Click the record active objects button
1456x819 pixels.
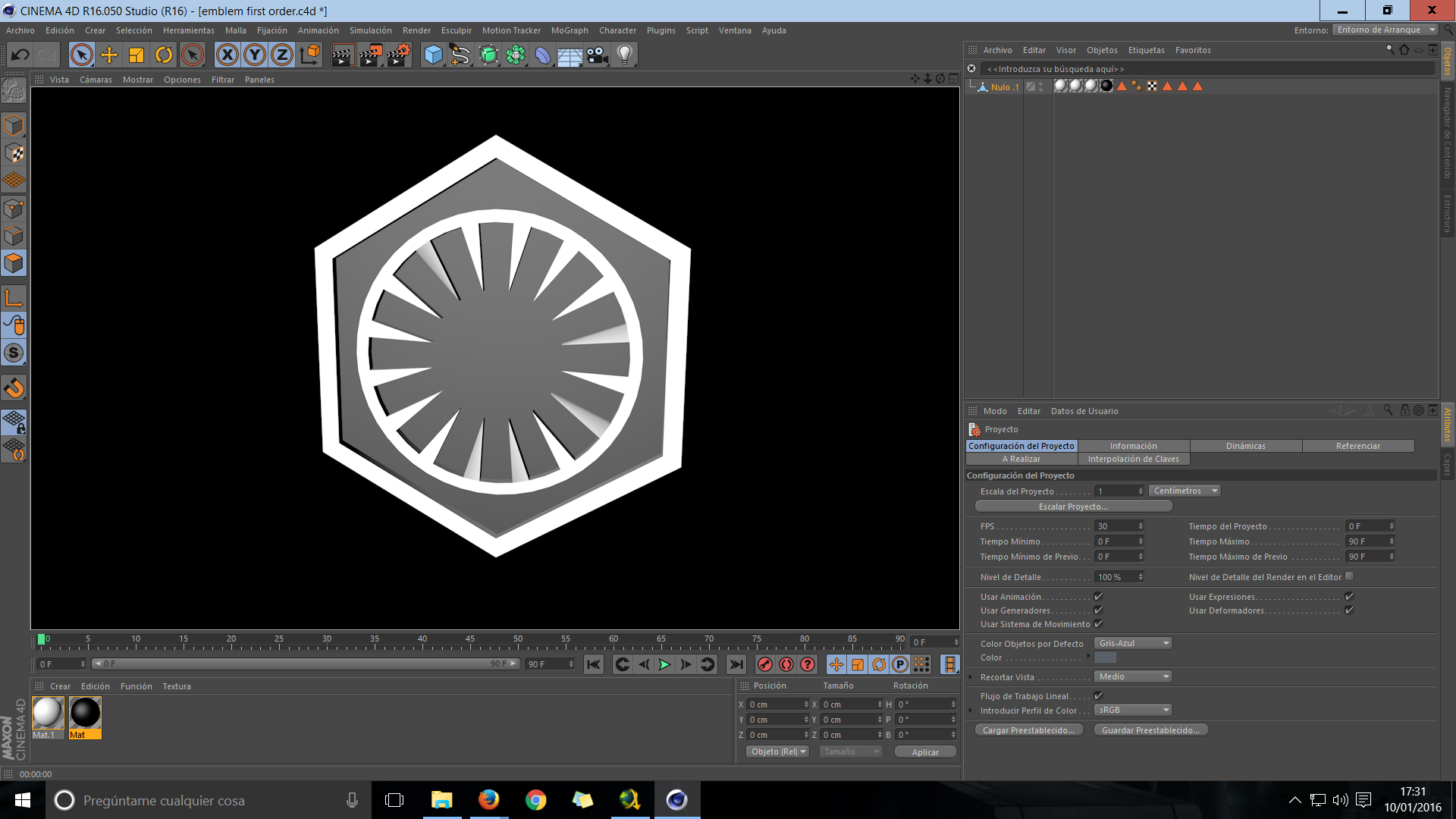(765, 664)
